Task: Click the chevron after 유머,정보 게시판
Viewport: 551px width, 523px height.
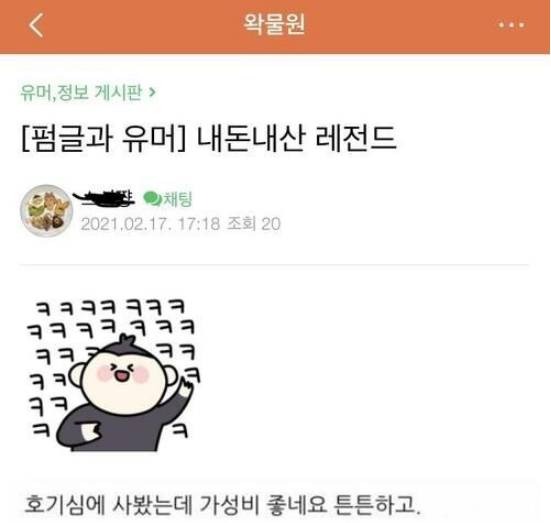Action: (x=152, y=93)
